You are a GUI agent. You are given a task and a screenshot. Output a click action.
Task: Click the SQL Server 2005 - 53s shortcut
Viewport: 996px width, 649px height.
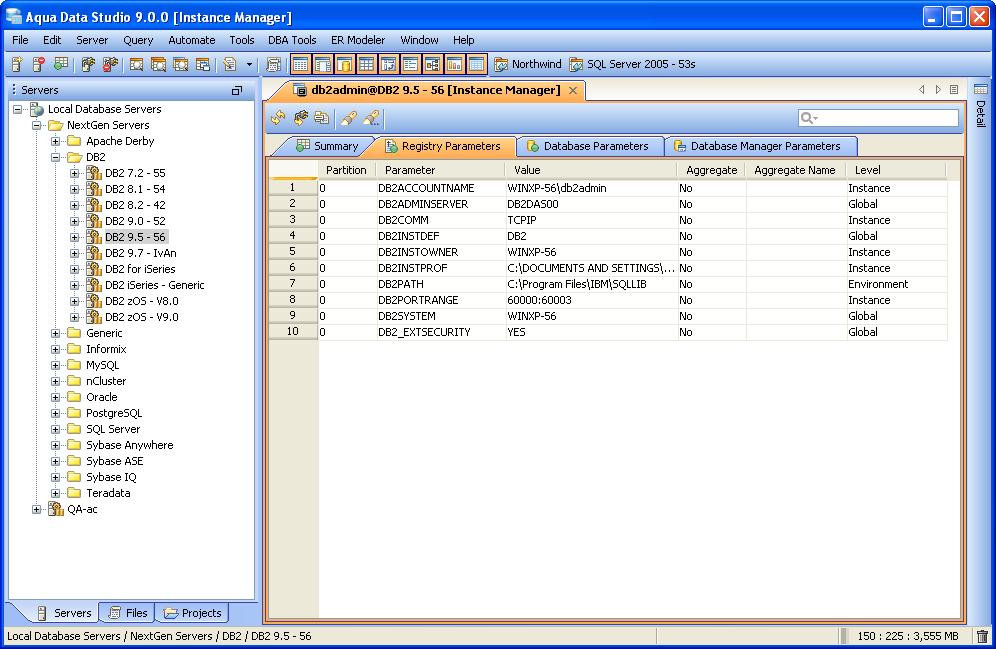click(x=633, y=64)
